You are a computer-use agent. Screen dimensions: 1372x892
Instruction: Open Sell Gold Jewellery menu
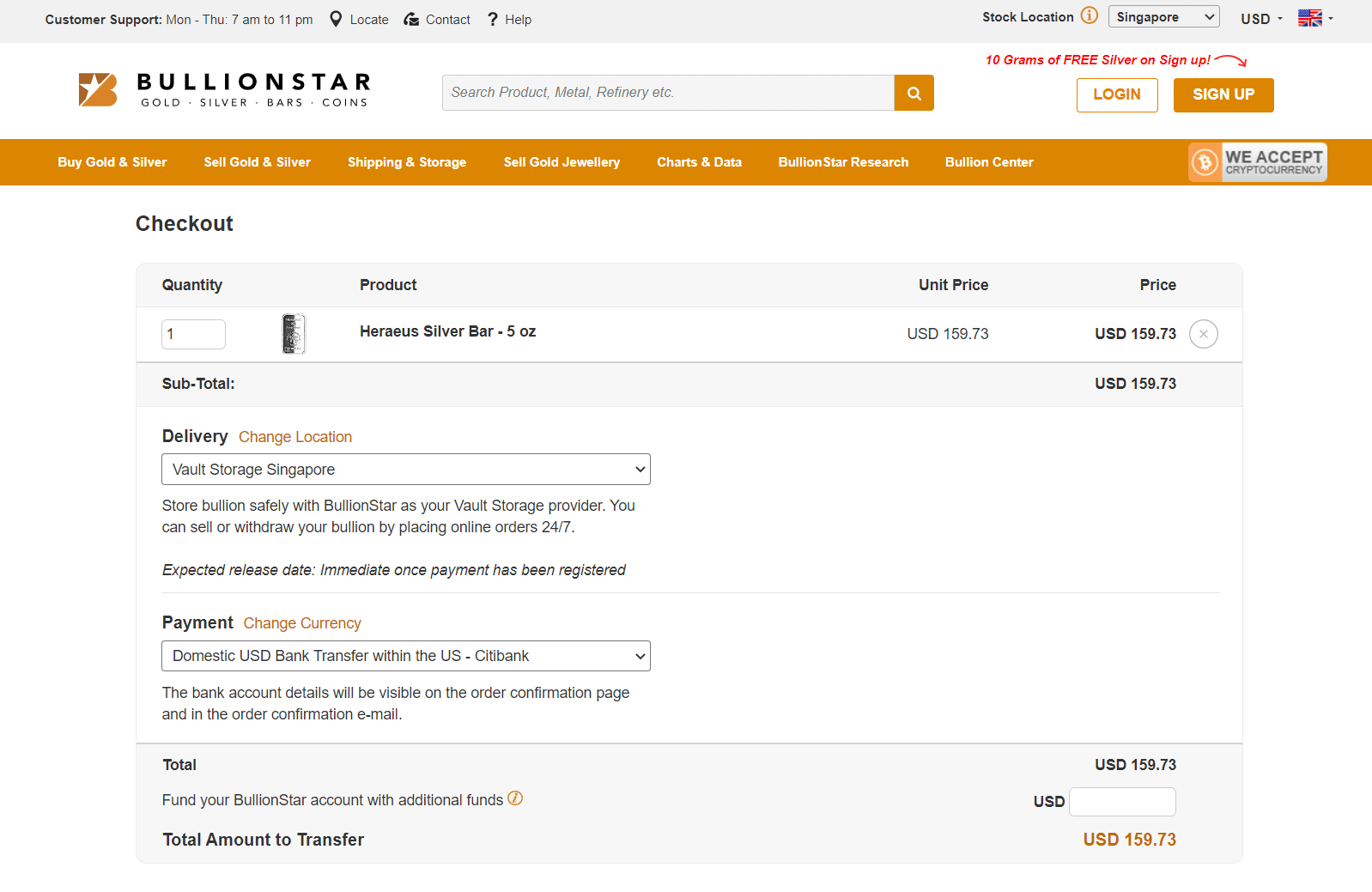click(x=562, y=162)
